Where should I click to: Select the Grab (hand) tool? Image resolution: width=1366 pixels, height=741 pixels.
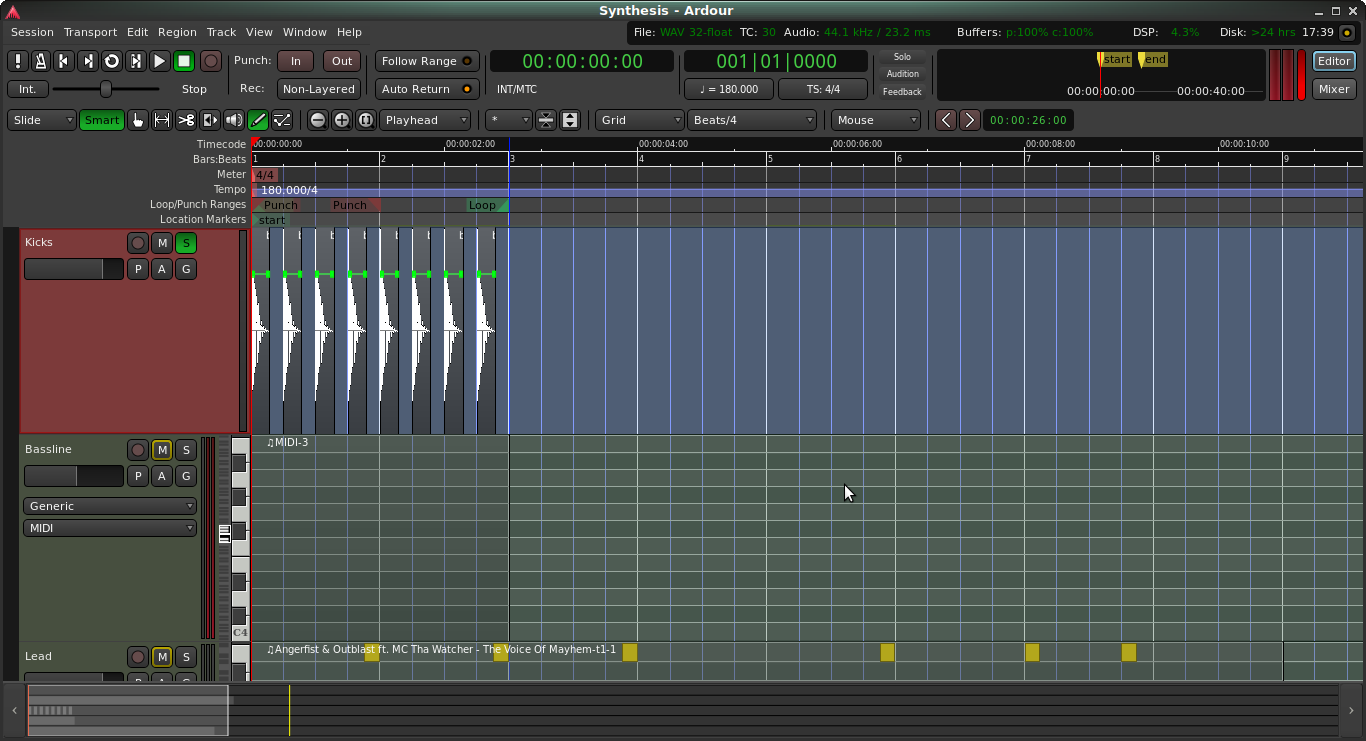(137, 120)
